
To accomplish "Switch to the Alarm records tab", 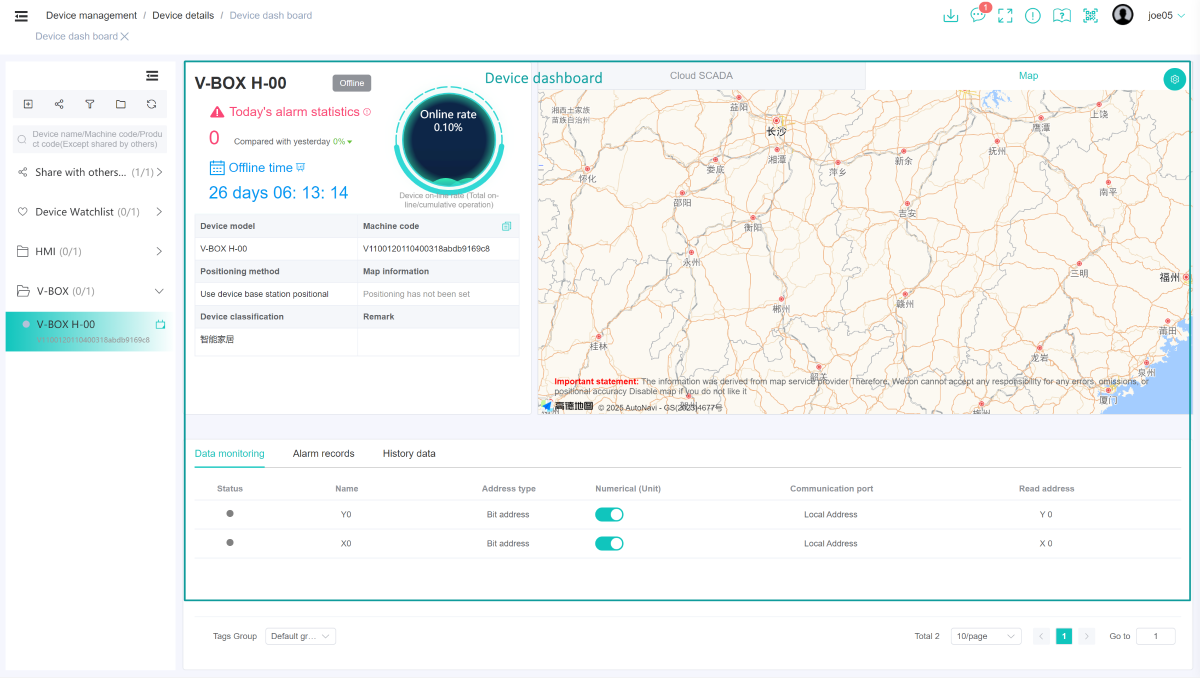I will coord(323,454).
